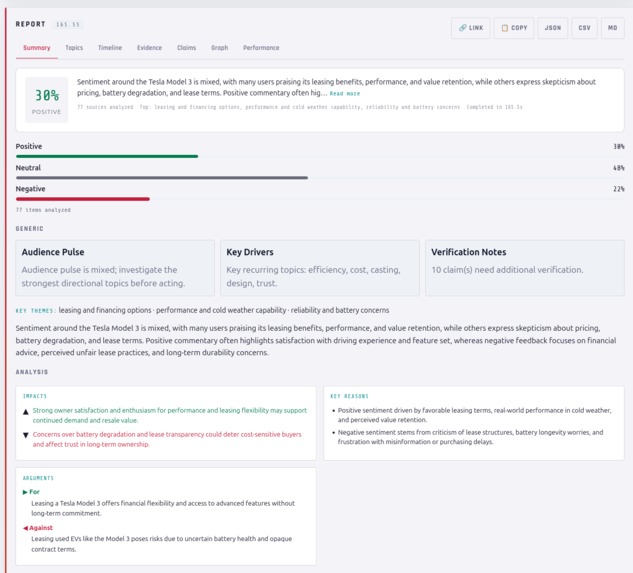This screenshot has height=573, width=633.
Task: Click the '77 items analyzed' text
Action: [43, 210]
